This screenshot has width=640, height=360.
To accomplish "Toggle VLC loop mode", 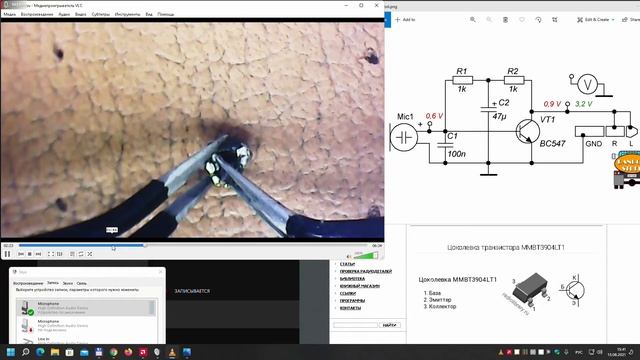I will point(81,254).
